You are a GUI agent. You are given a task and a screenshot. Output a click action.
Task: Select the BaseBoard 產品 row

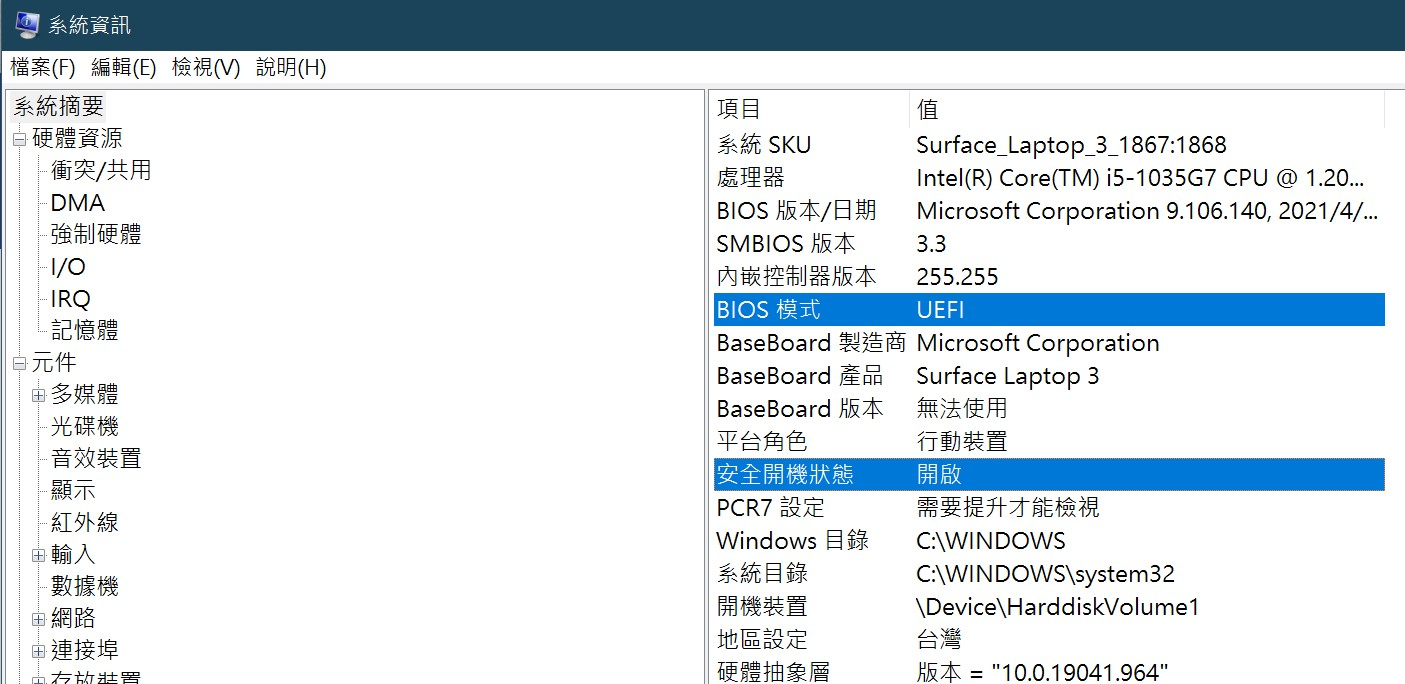click(1049, 376)
